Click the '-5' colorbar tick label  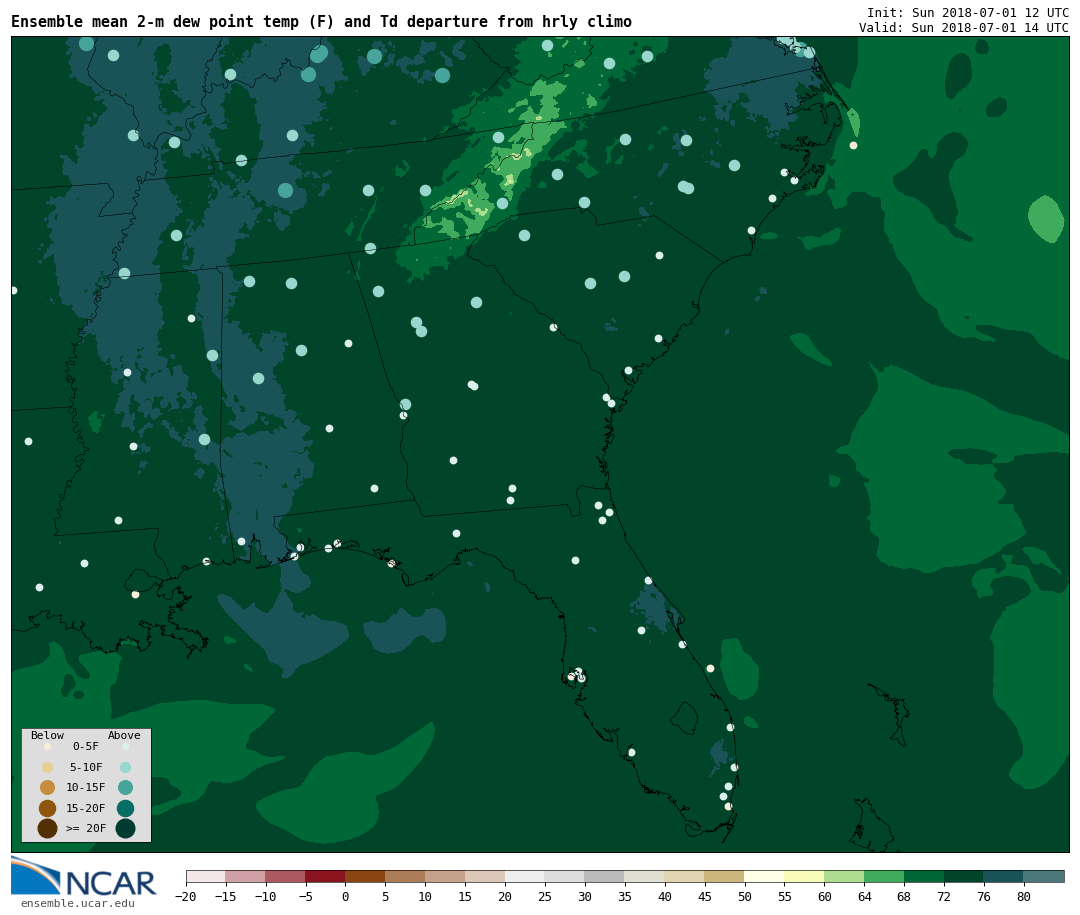305,896
